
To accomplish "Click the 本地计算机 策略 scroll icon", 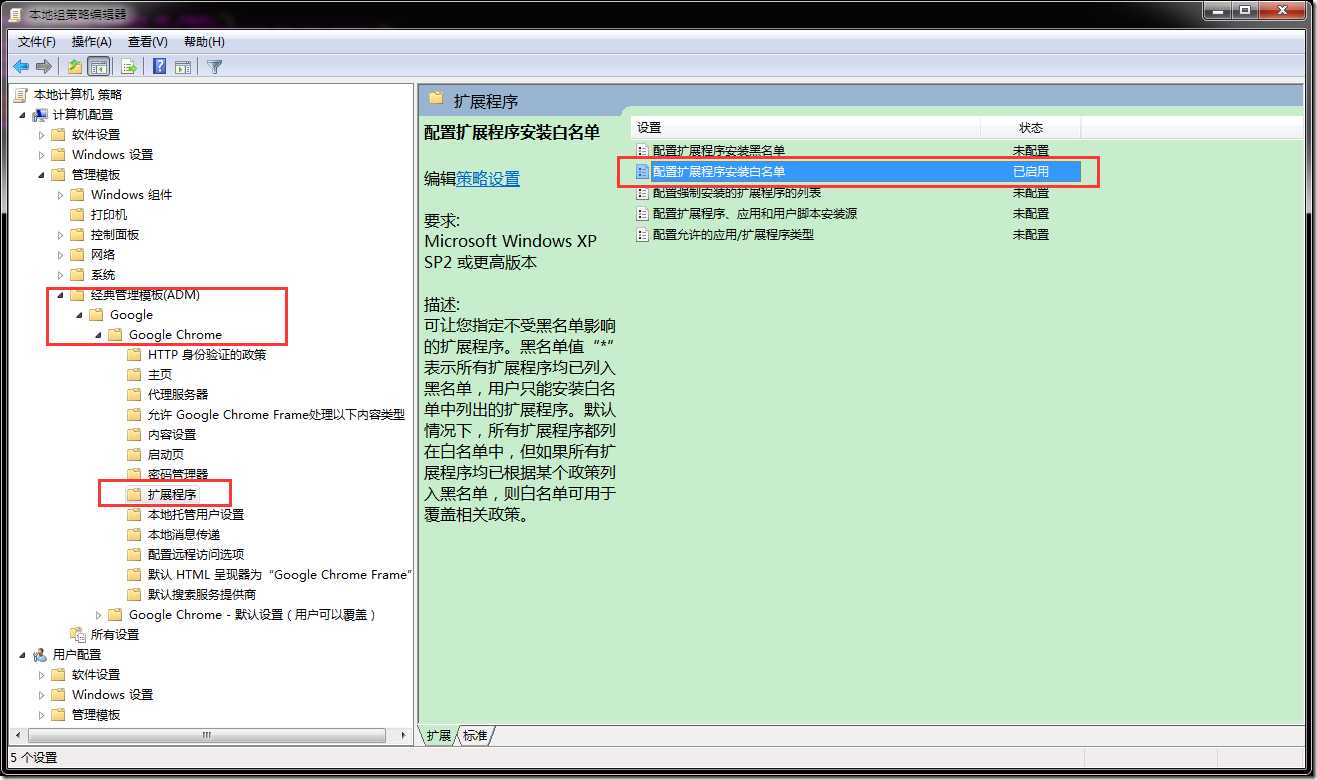I will click(21, 95).
